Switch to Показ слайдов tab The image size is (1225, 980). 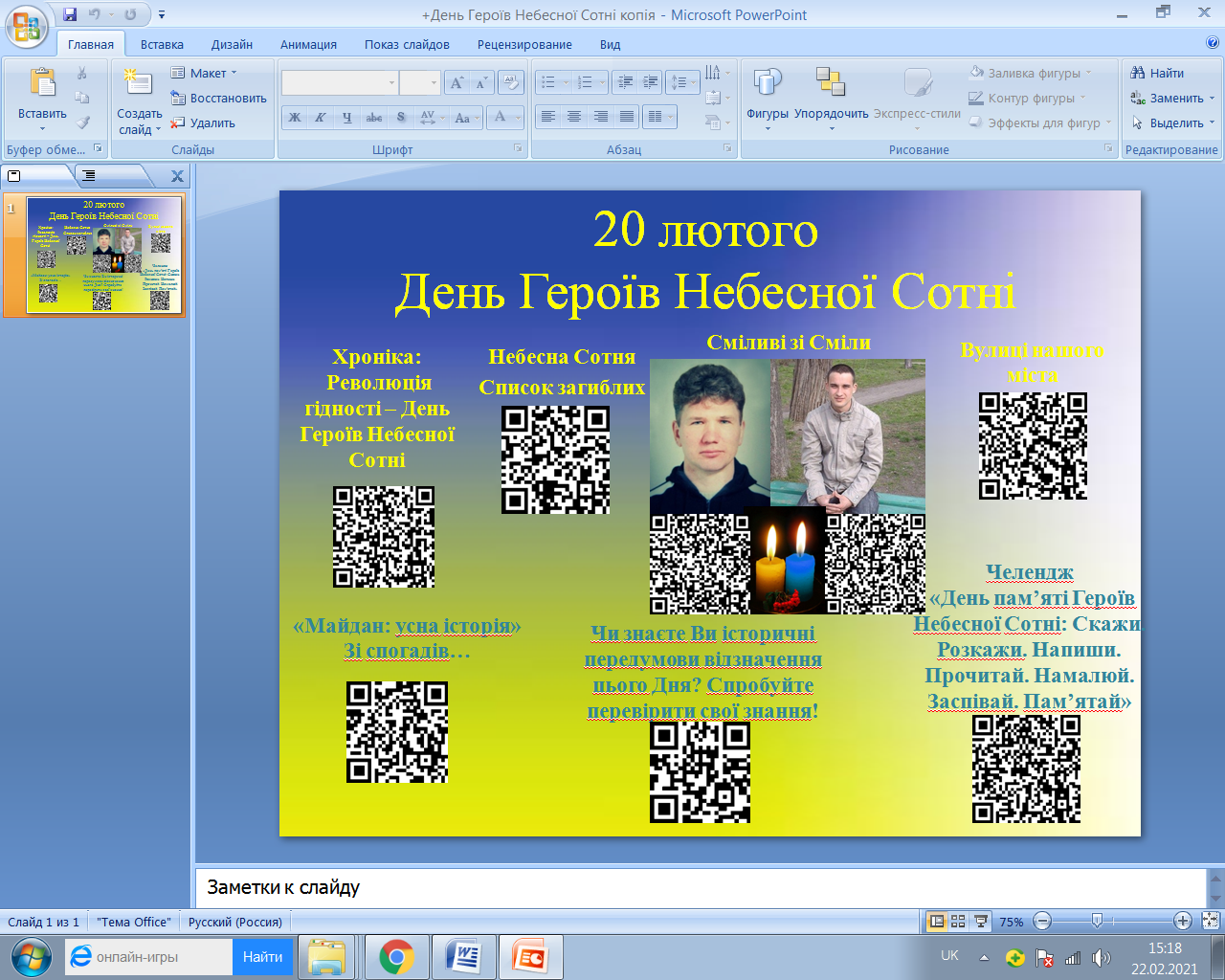click(x=407, y=44)
